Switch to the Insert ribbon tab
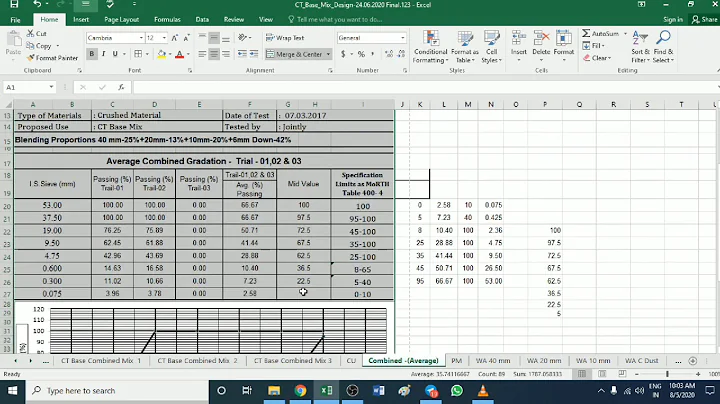This screenshot has height=404, width=720. 81,20
